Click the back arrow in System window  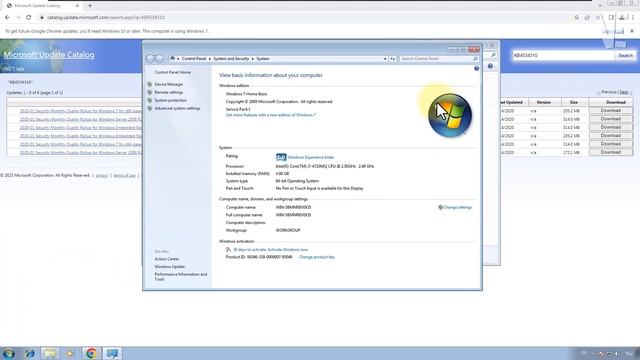pos(151,59)
